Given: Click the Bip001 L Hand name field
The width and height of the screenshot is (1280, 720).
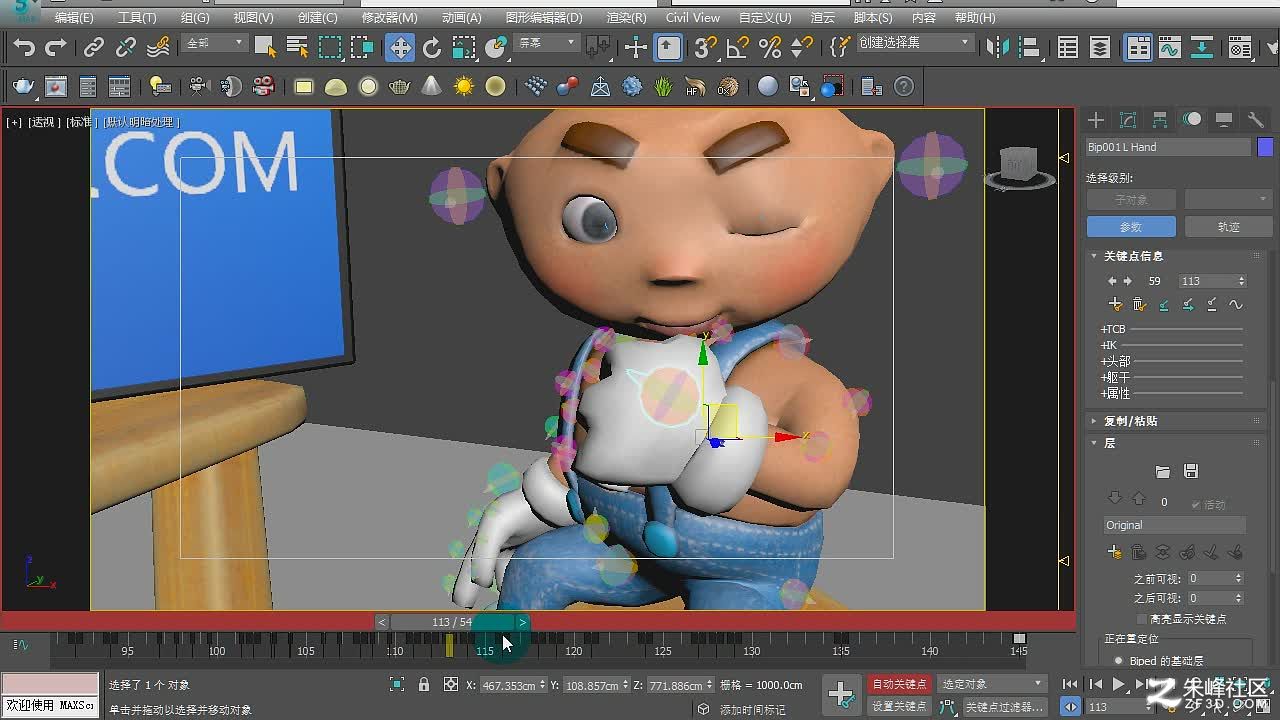Looking at the screenshot, I should click(1168, 147).
